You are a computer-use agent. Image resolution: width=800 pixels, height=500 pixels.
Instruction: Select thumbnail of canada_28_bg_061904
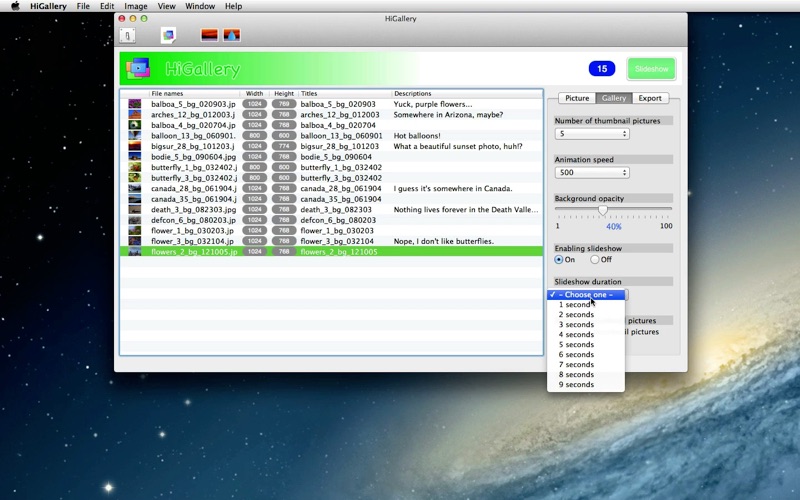click(135, 188)
